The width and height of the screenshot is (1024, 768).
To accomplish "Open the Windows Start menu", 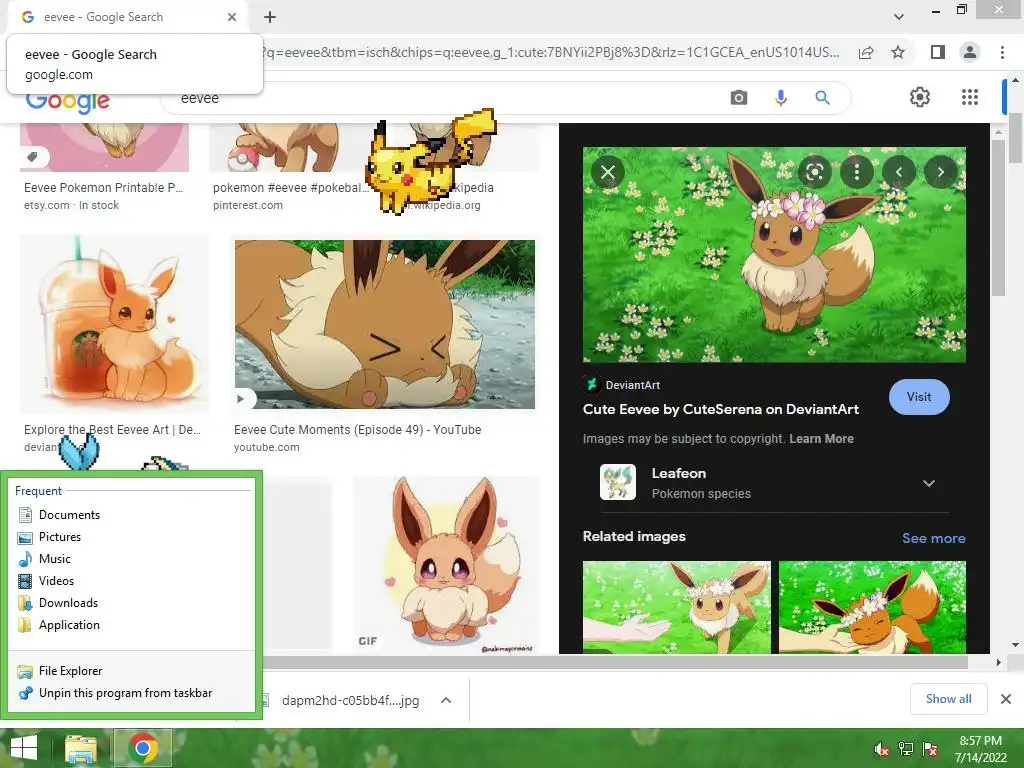I will pyautogui.click(x=24, y=748).
